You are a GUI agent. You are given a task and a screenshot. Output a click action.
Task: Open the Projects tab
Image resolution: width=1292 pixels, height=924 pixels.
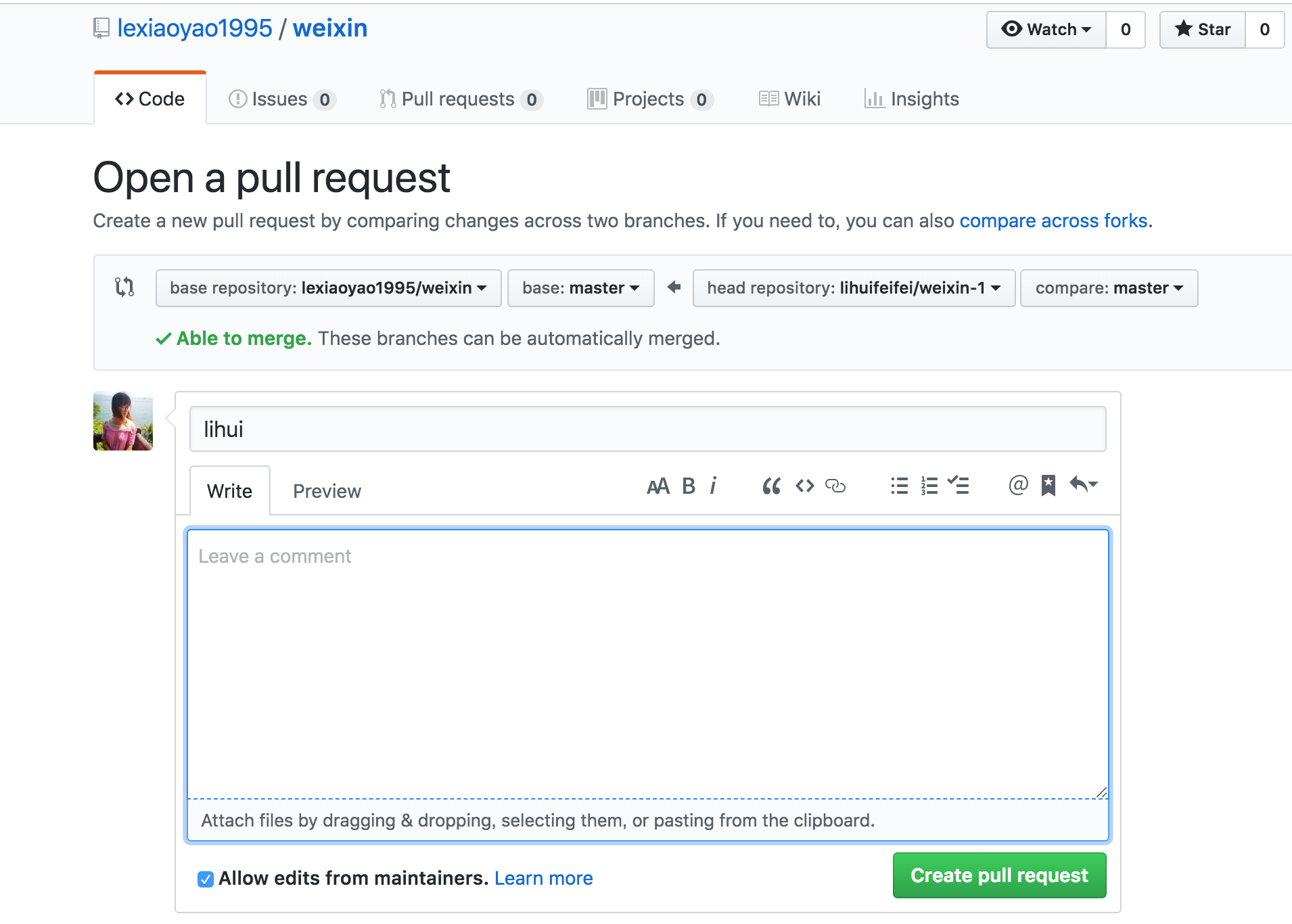click(x=650, y=99)
